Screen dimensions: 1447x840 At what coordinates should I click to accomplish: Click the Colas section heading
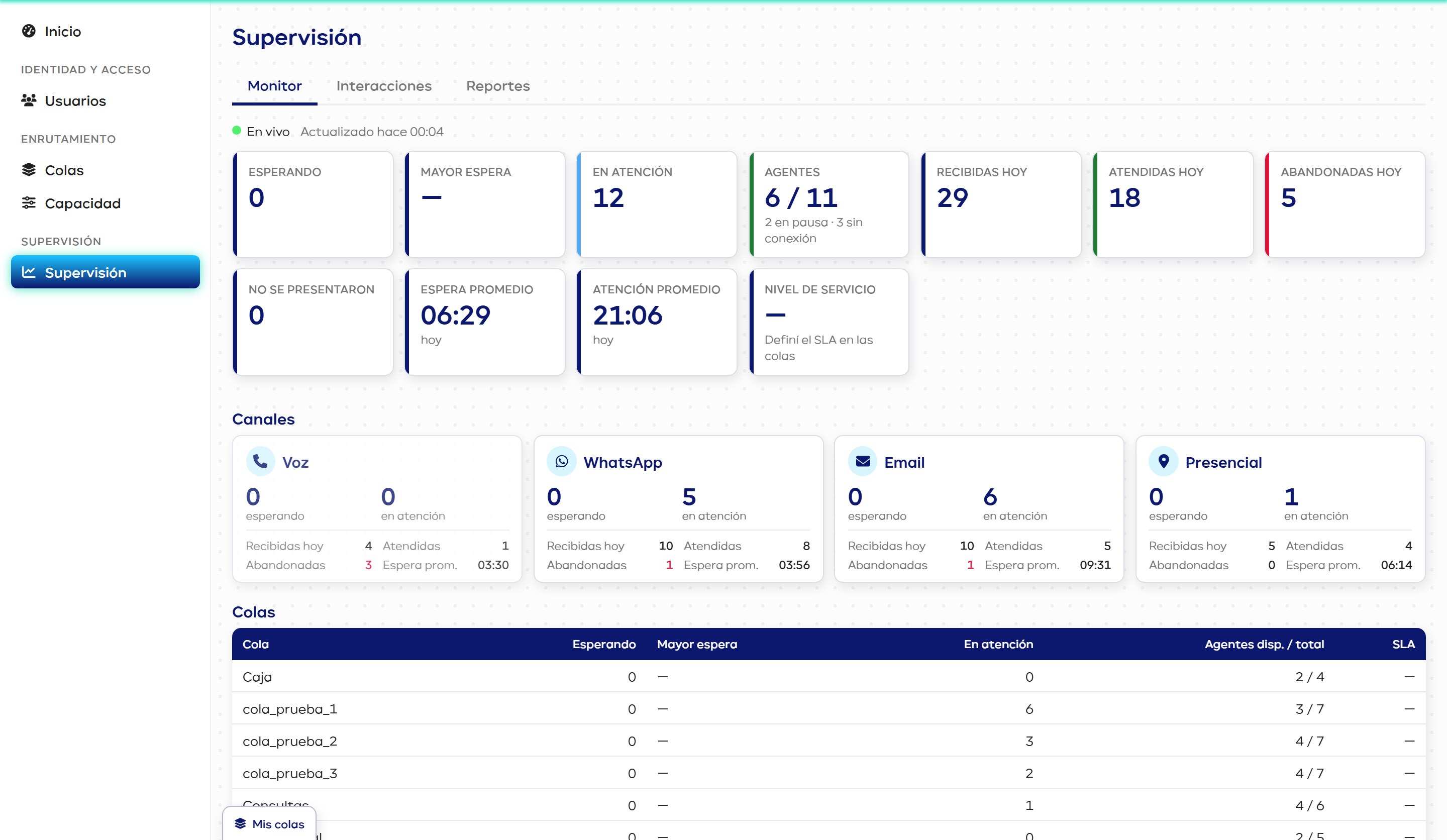(x=253, y=612)
